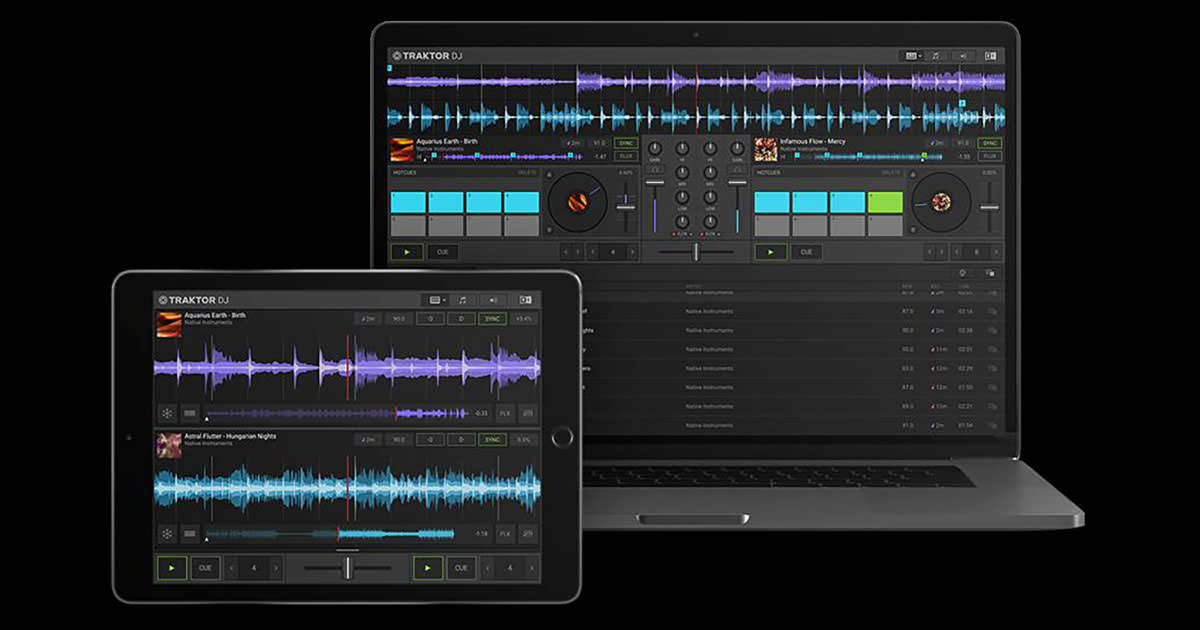
Task: Click the speaker icon in the tablet header
Action: pyautogui.click(x=492, y=299)
